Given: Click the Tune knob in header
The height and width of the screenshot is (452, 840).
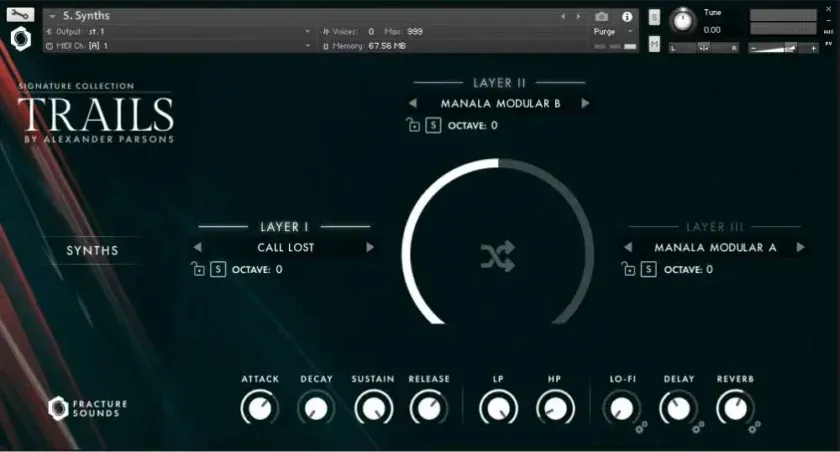Looking at the screenshot, I should 684,19.
